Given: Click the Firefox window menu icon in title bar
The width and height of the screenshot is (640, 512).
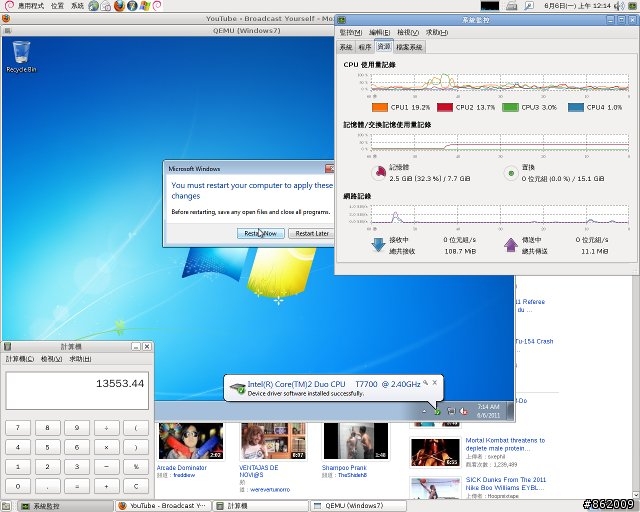Looking at the screenshot, I should pos(6,18).
